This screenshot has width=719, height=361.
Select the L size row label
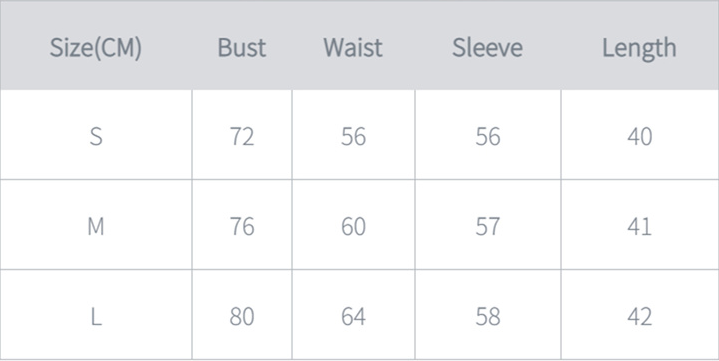pos(96,316)
